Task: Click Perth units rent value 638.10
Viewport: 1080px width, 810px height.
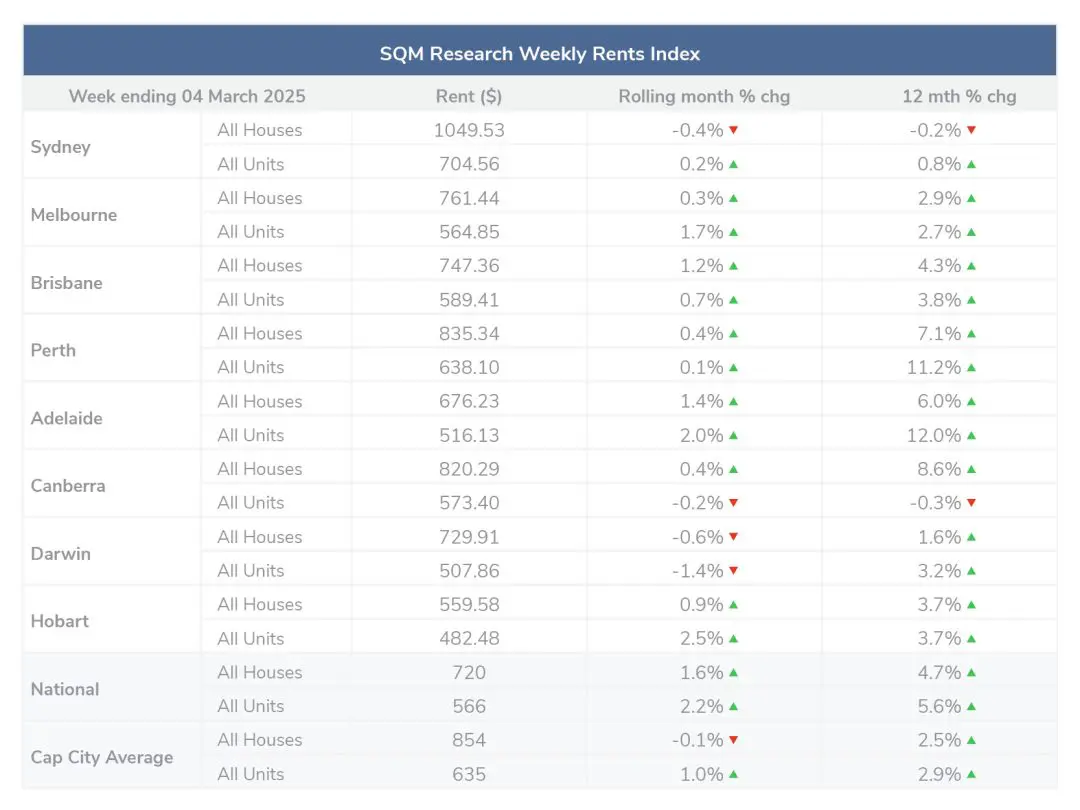Action: pyautogui.click(x=469, y=367)
